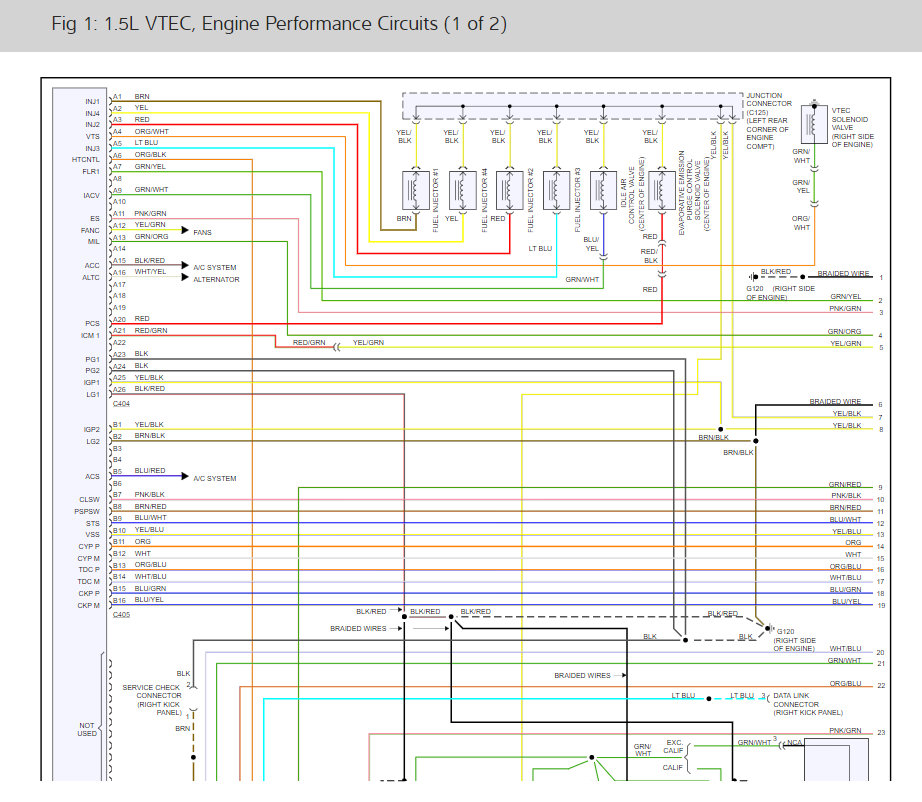
Task: Click the figure title text at top
Action: [279, 24]
